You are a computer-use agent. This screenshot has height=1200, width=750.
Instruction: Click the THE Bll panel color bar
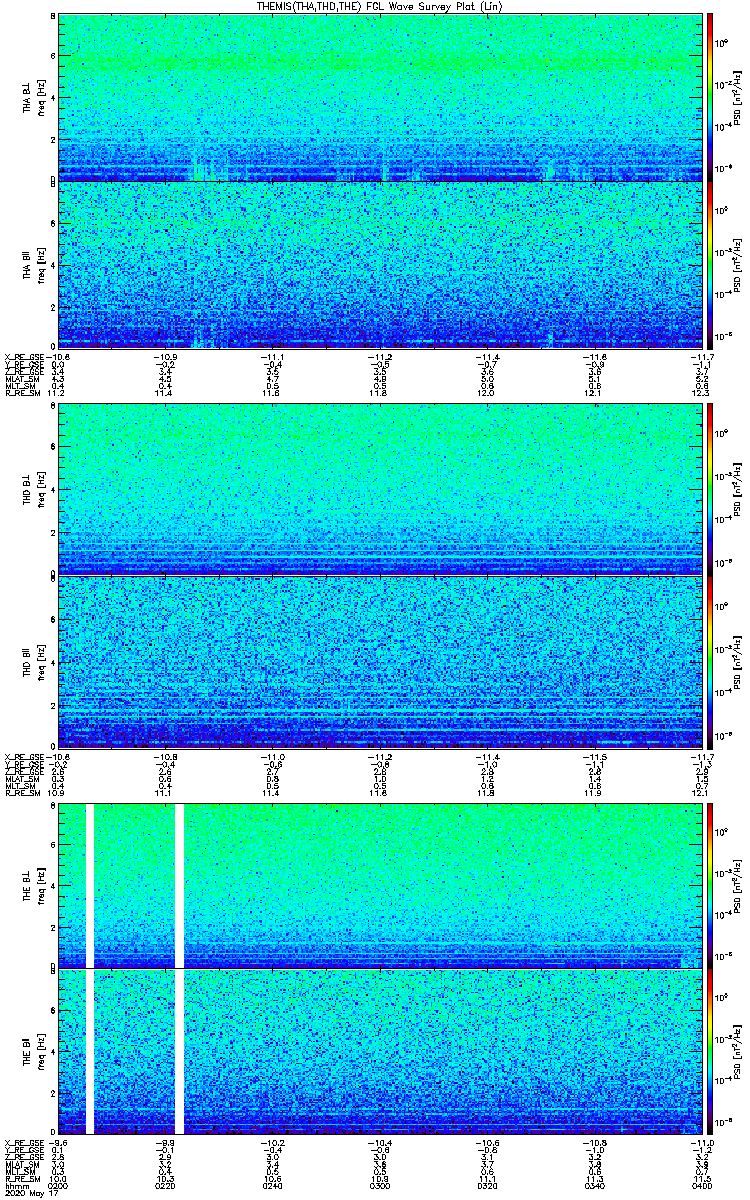click(x=709, y=1051)
